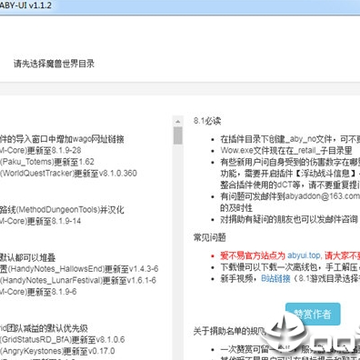Click the Wow.exe _retail_ 子目录 bullet
The height and width of the screenshot is (360, 360).
pos(286,150)
